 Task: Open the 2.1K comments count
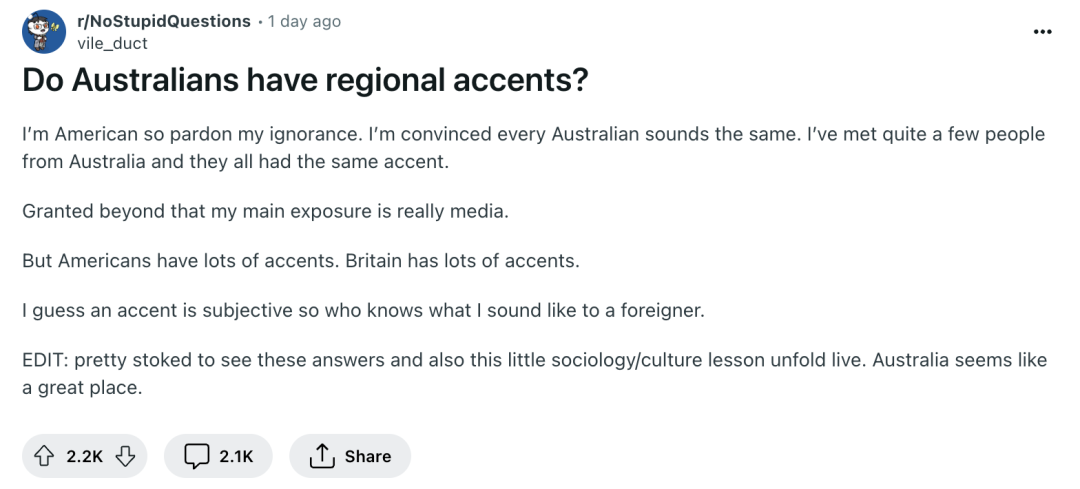pyautogui.click(x=236, y=456)
